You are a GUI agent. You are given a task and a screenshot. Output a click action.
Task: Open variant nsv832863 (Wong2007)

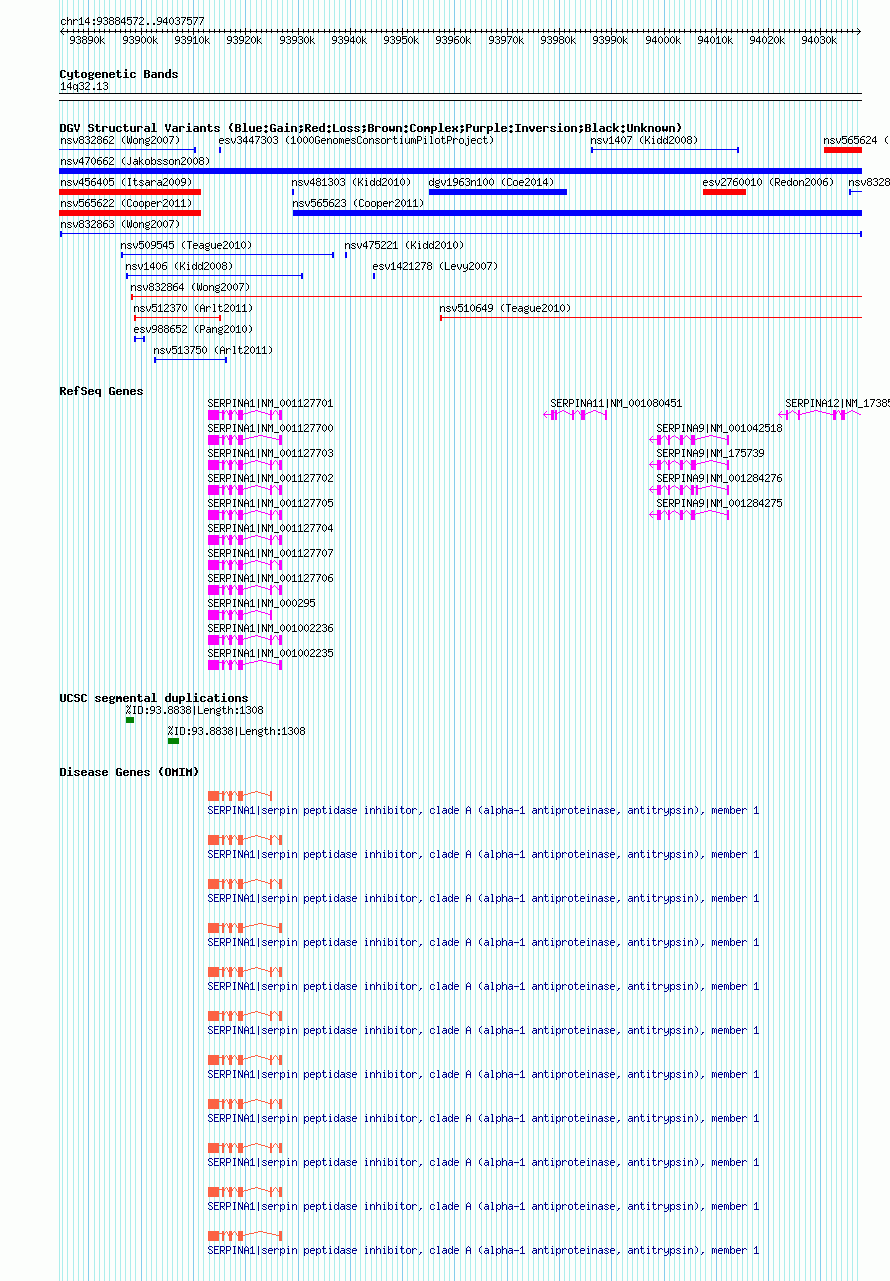click(x=120, y=225)
